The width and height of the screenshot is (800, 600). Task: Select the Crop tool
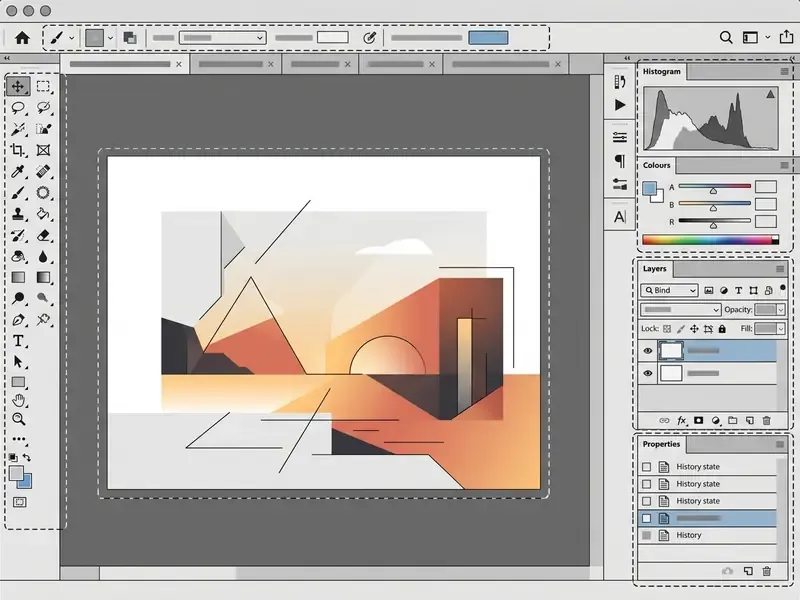point(18,150)
